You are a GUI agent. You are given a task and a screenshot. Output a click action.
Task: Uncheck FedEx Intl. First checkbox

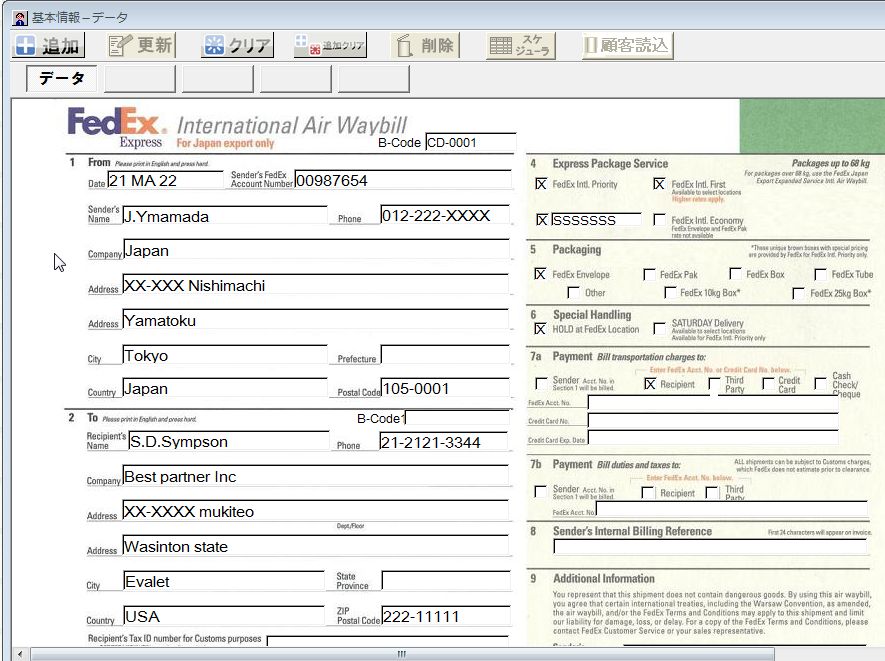pyautogui.click(x=659, y=184)
